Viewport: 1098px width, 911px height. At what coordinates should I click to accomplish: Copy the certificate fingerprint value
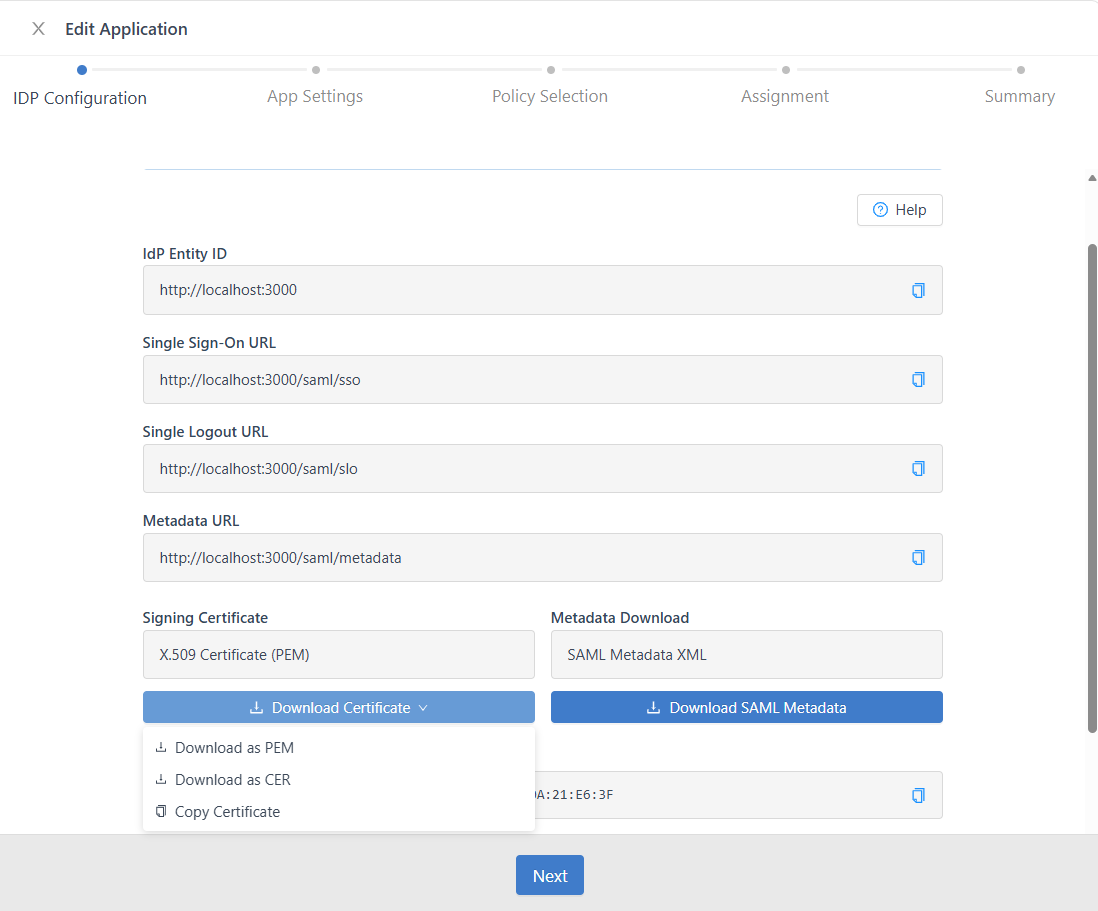pyautogui.click(x=918, y=795)
